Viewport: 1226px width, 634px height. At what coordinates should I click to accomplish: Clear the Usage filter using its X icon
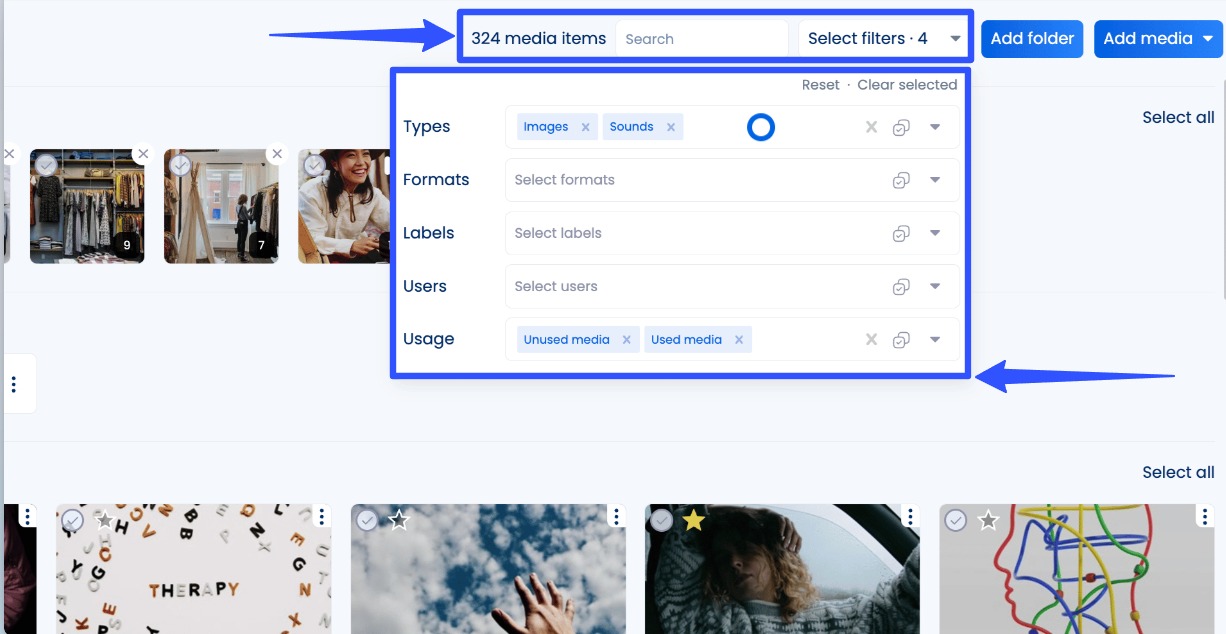click(870, 339)
